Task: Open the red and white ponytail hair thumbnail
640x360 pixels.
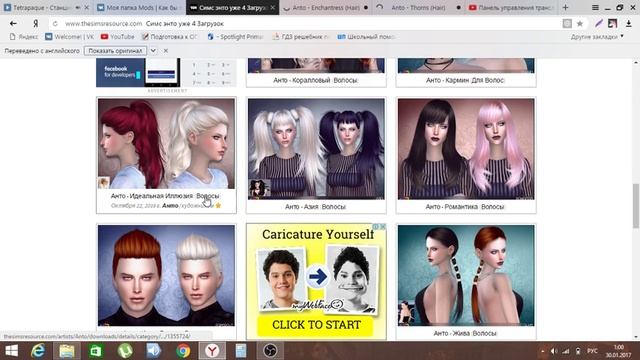Action: pyautogui.click(x=166, y=143)
